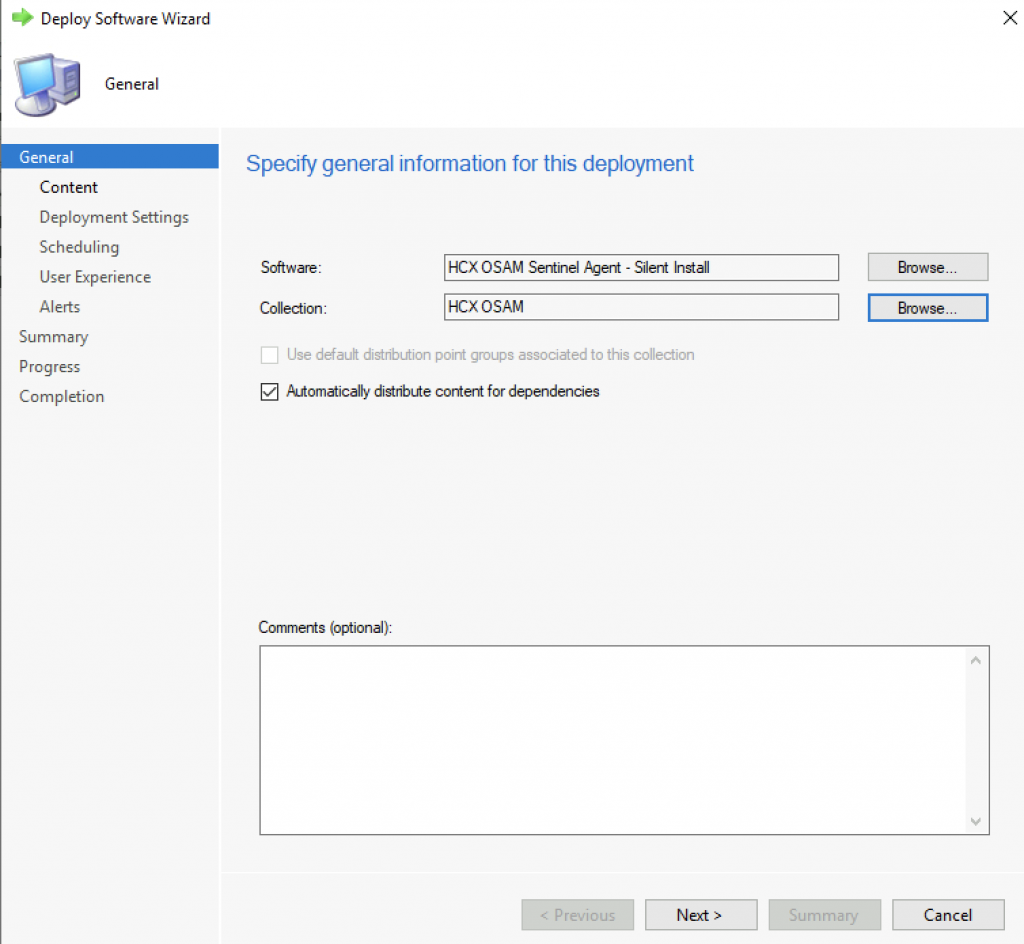This screenshot has width=1024, height=944.
Task: Open the Scheduling step
Action: click(80, 247)
